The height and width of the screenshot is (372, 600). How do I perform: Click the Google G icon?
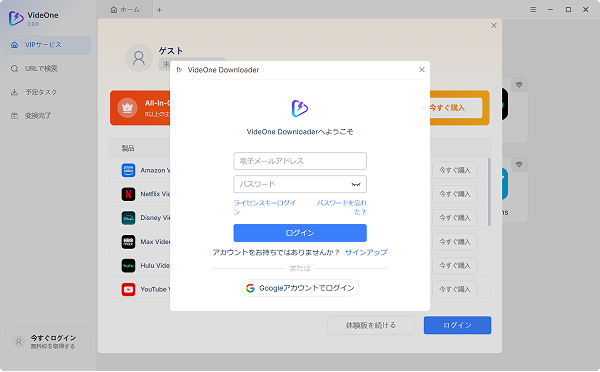click(x=250, y=288)
